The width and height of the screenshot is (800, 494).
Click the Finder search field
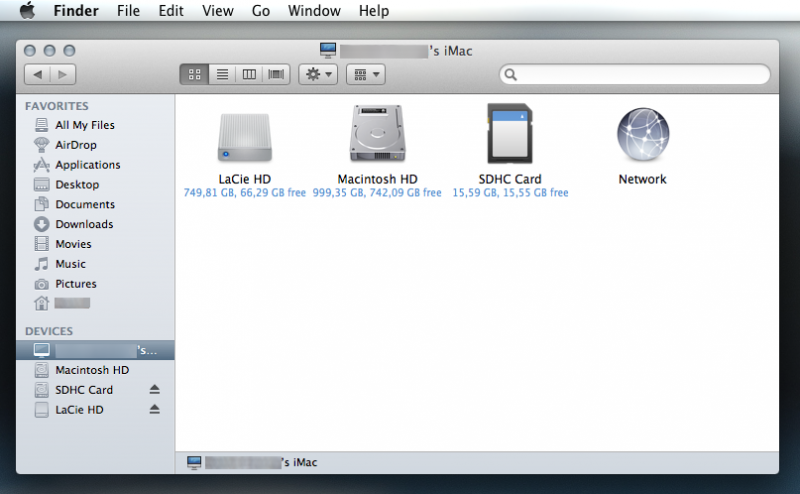[635, 75]
